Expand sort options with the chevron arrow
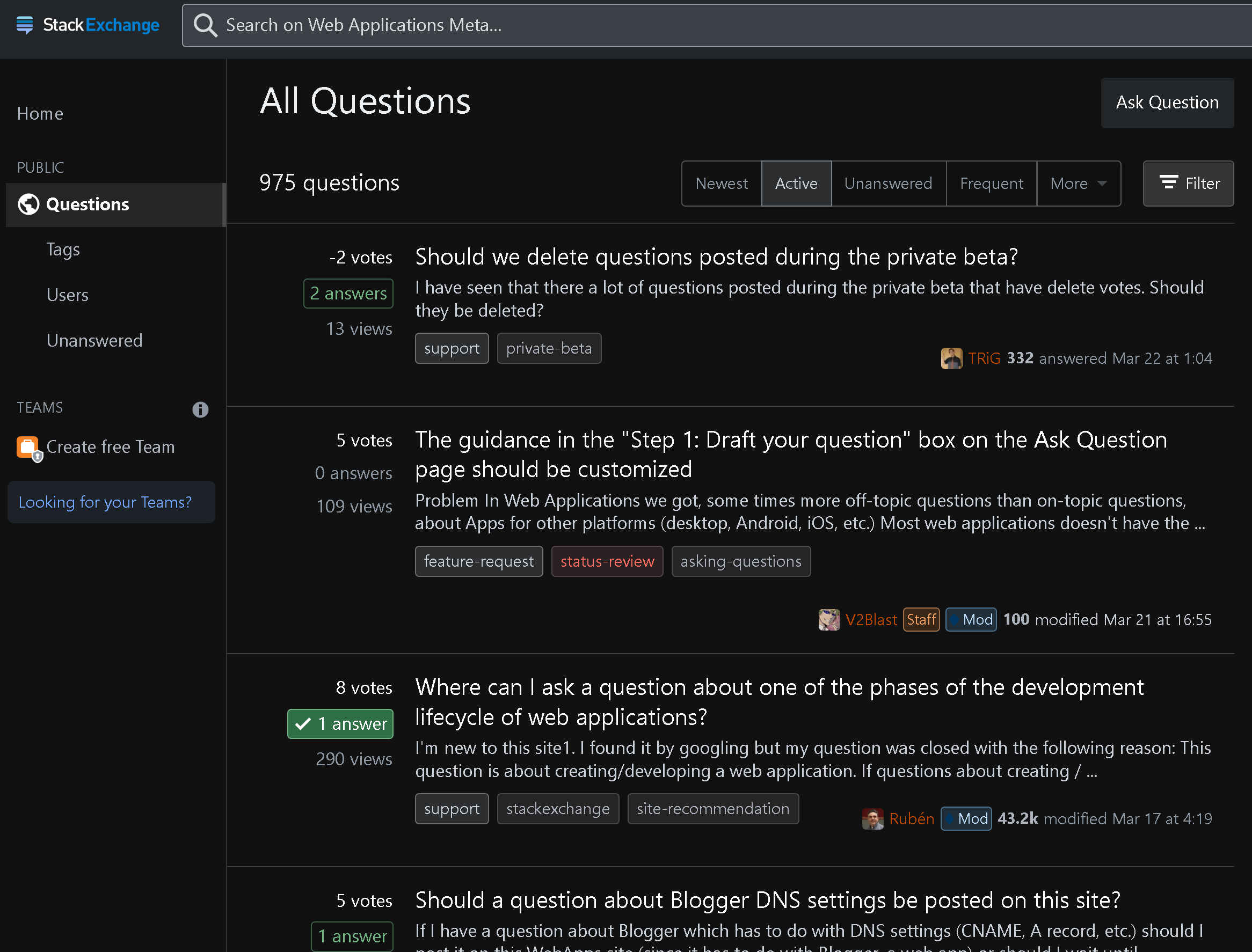 point(1102,184)
